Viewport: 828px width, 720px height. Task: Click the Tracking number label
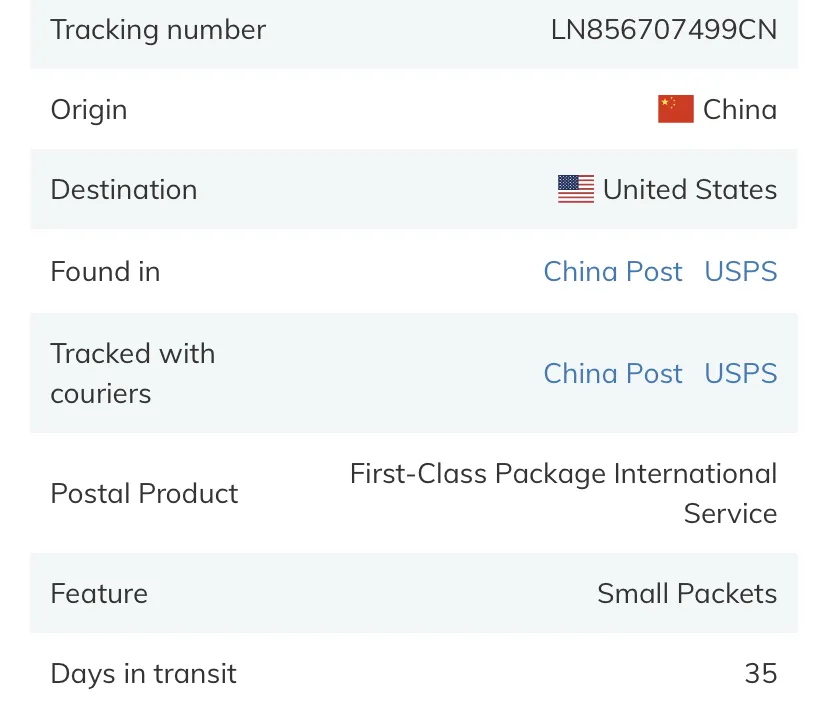tap(158, 30)
